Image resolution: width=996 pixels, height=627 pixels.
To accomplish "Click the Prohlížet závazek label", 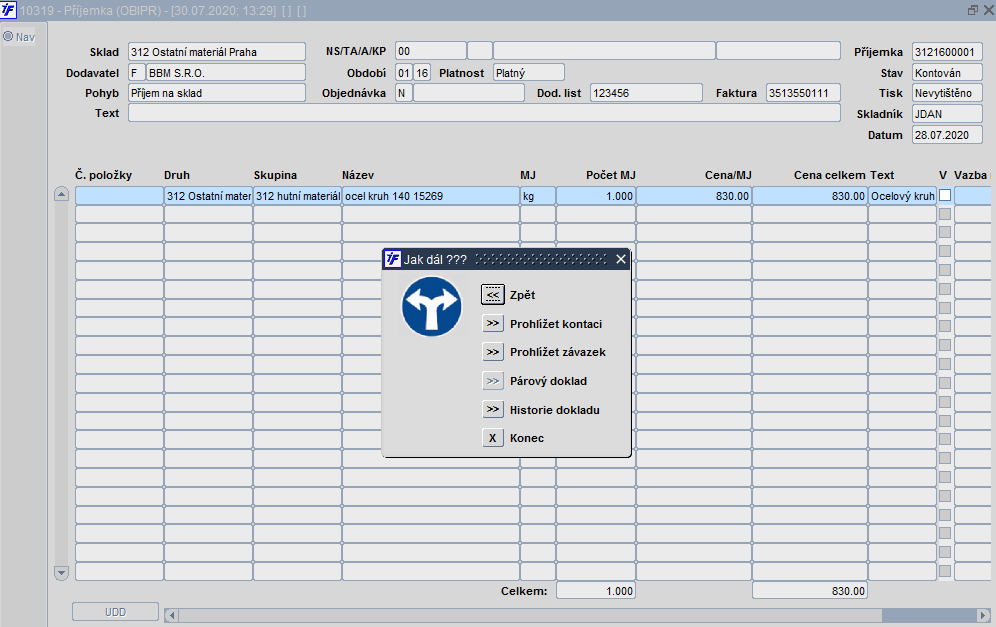I will click(x=558, y=352).
